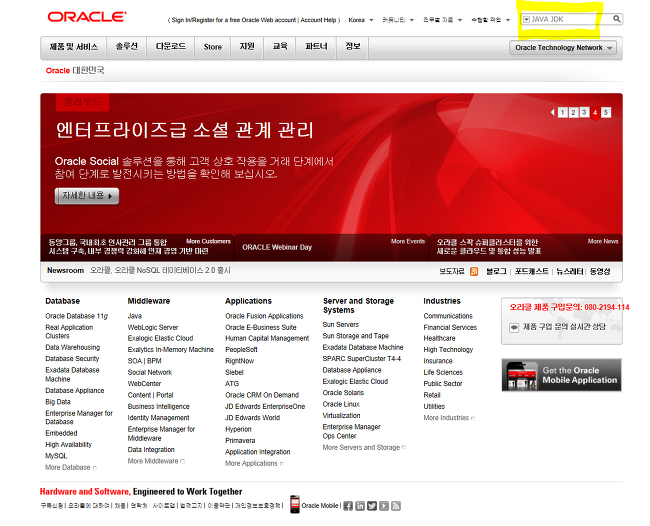Open the 뉴스레터 link
This screenshot has width=650, height=526.
point(570,271)
